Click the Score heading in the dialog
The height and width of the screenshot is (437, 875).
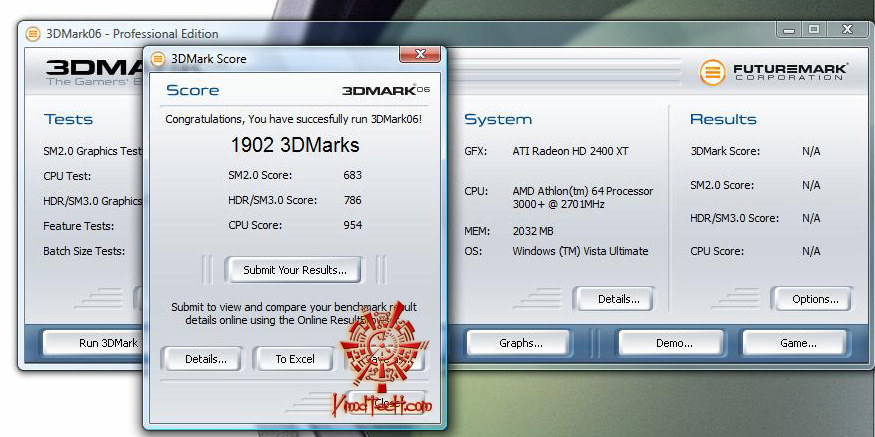tap(193, 90)
